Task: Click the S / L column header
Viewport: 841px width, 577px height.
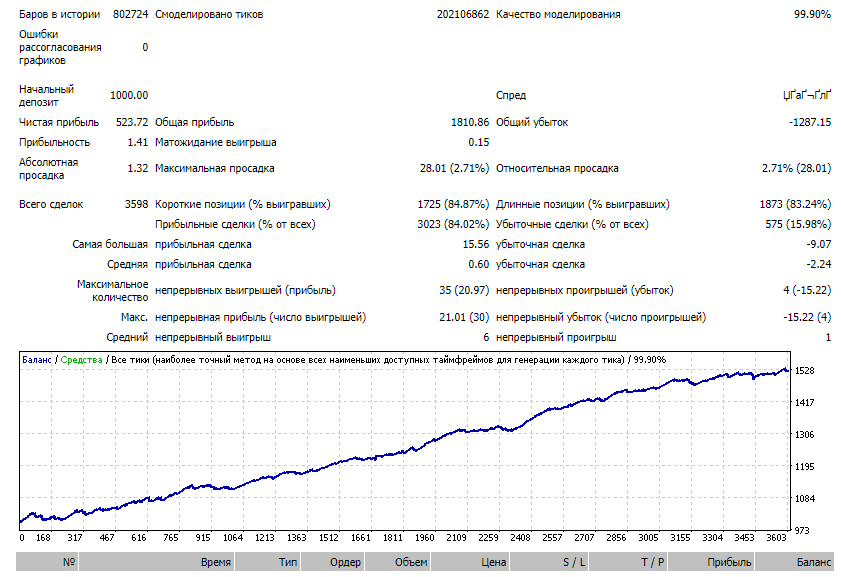Action: coord(549,562)
